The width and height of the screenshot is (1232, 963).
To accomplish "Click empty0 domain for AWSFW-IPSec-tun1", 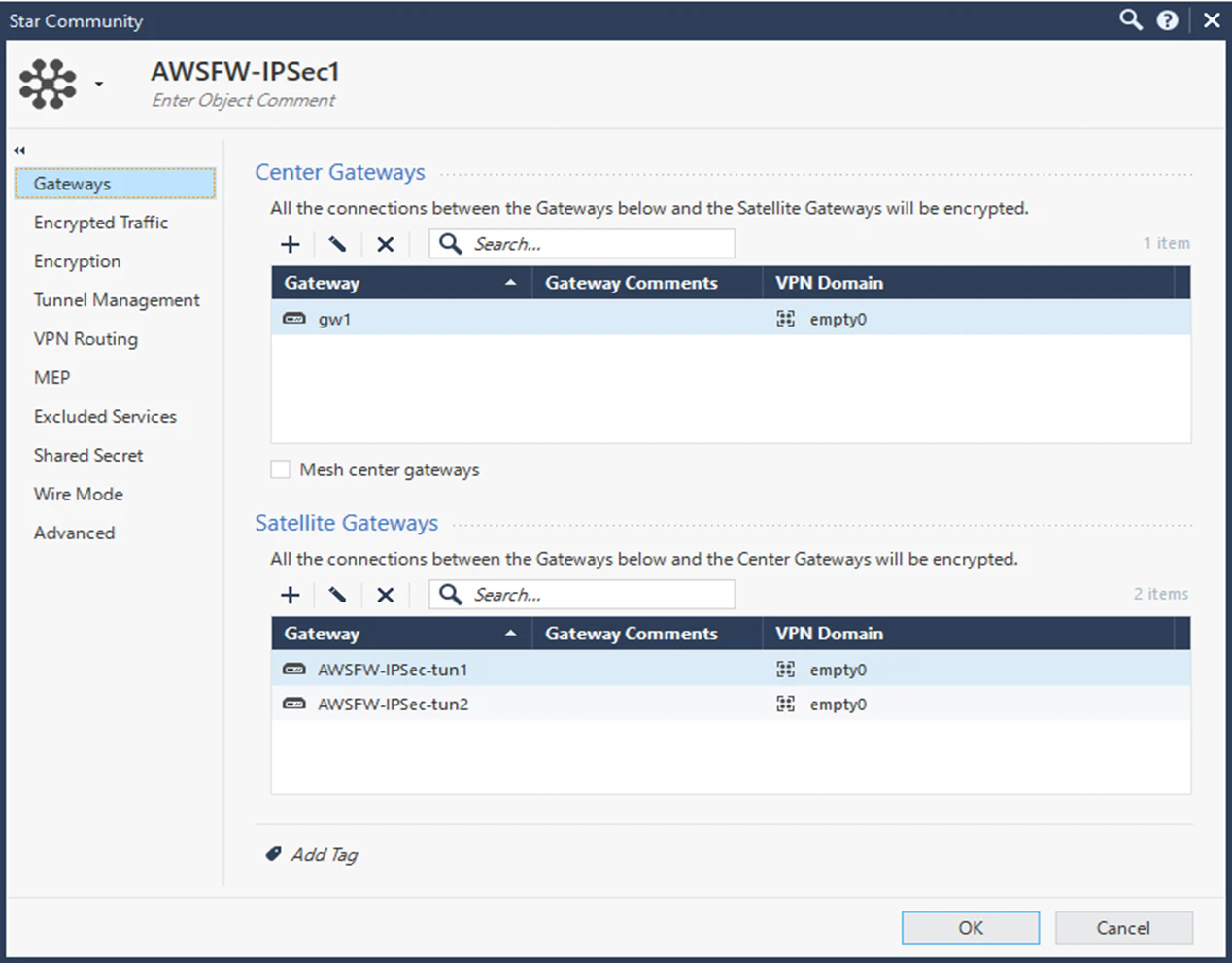I will tap(838, 670).
